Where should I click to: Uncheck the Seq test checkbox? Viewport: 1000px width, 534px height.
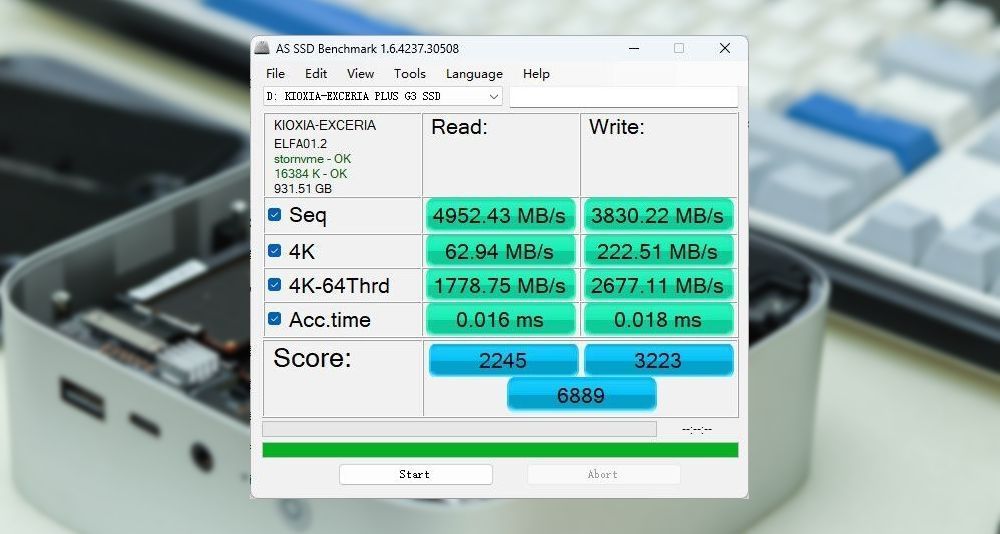(x=274, y=215)
